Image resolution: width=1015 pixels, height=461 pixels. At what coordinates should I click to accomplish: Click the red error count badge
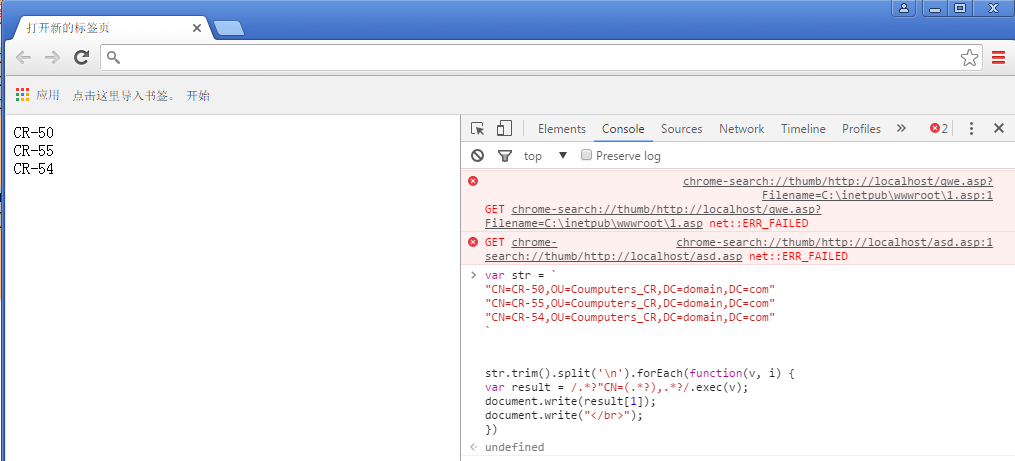(939, 128)
